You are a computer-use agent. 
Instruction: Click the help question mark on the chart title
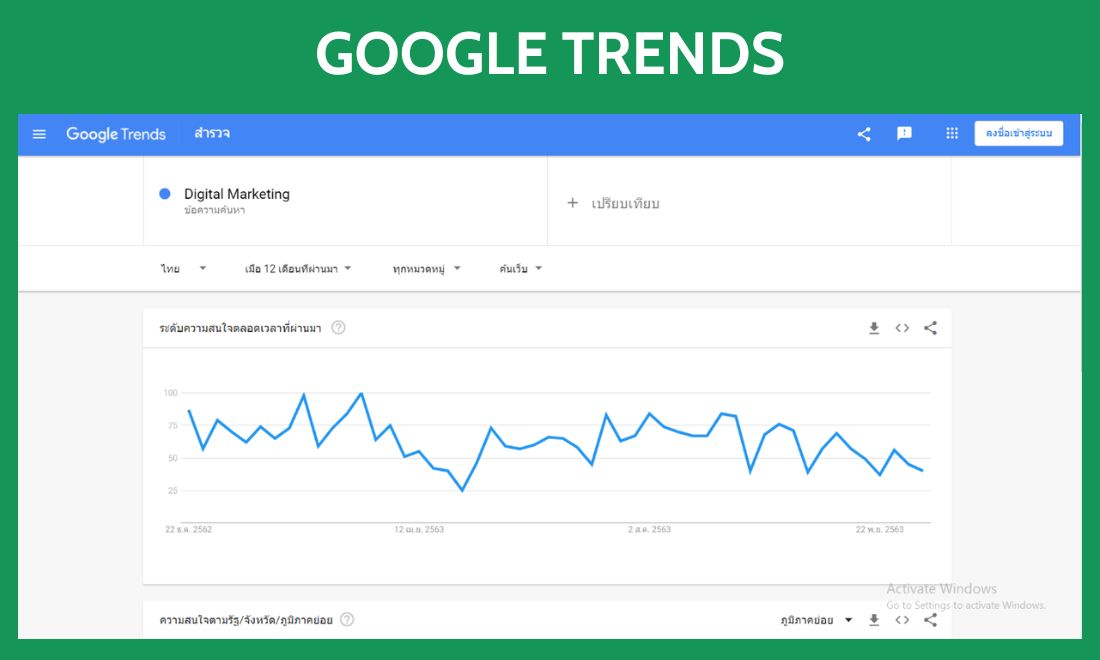tap(338, 326)
